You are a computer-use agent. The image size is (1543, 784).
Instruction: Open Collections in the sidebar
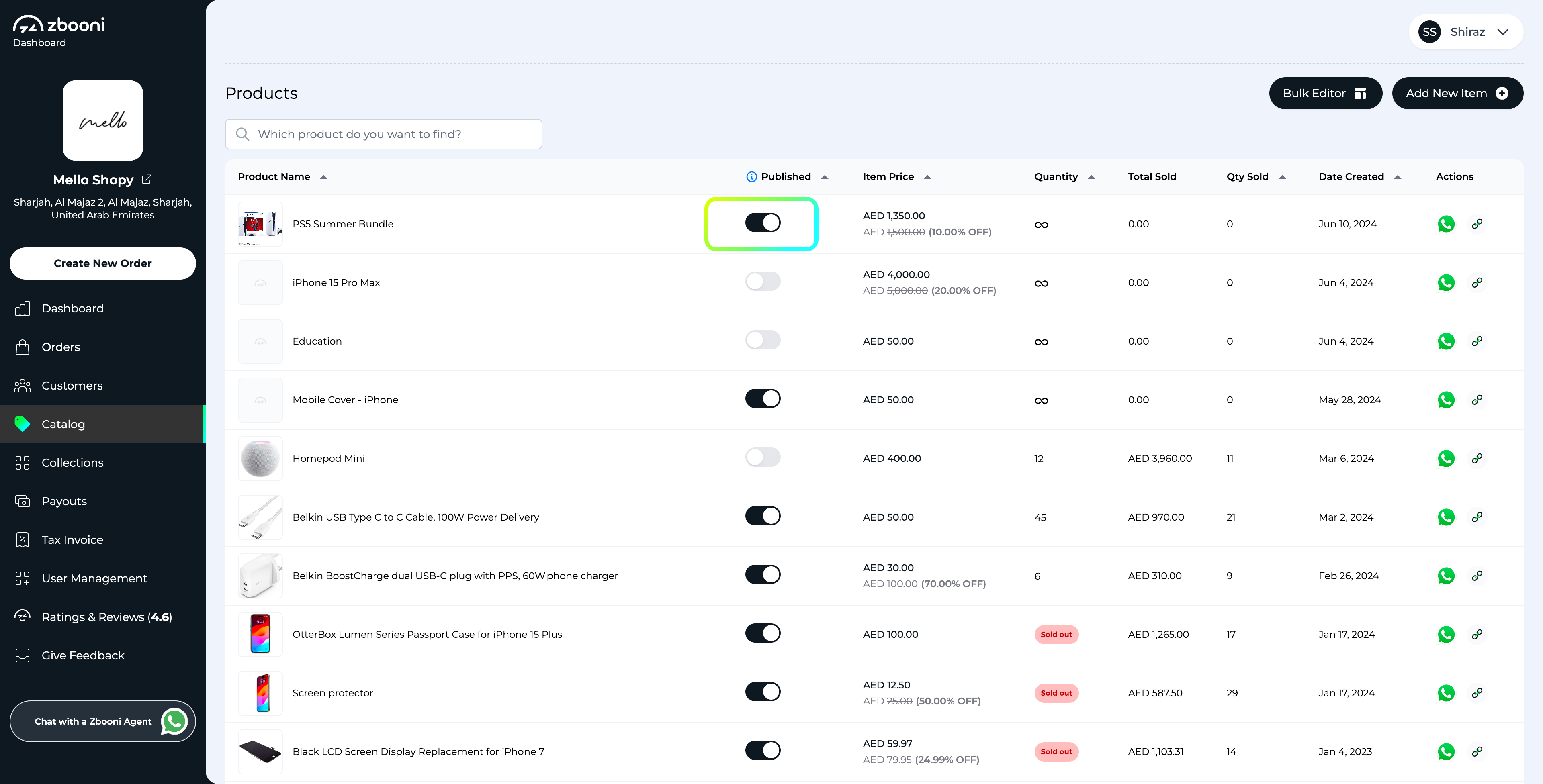click(x=72, y=463)
